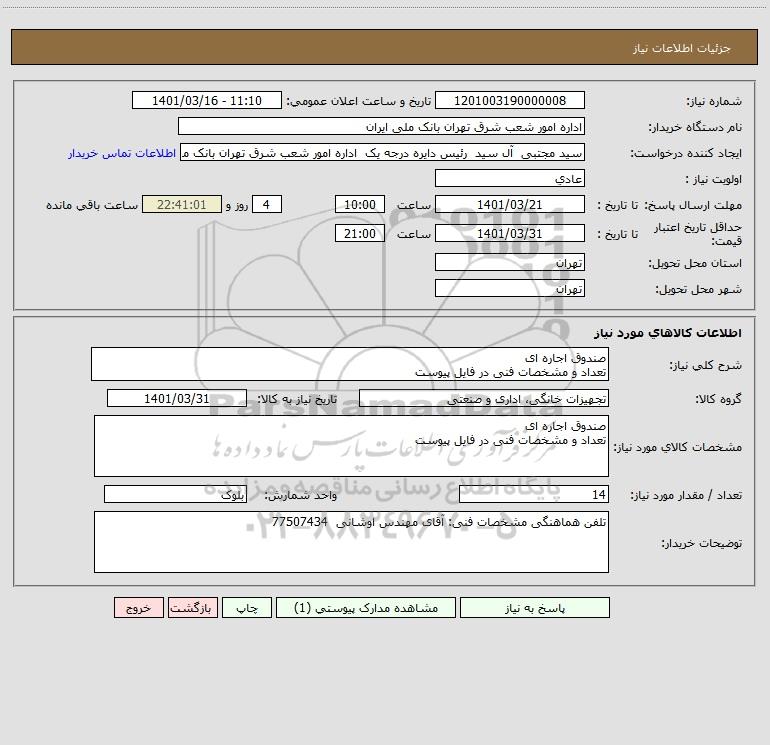The image size is (770, 745).
Task: Click the priority field showing 'عادي'
Action: pyautogui.click(x=510, y=178)
